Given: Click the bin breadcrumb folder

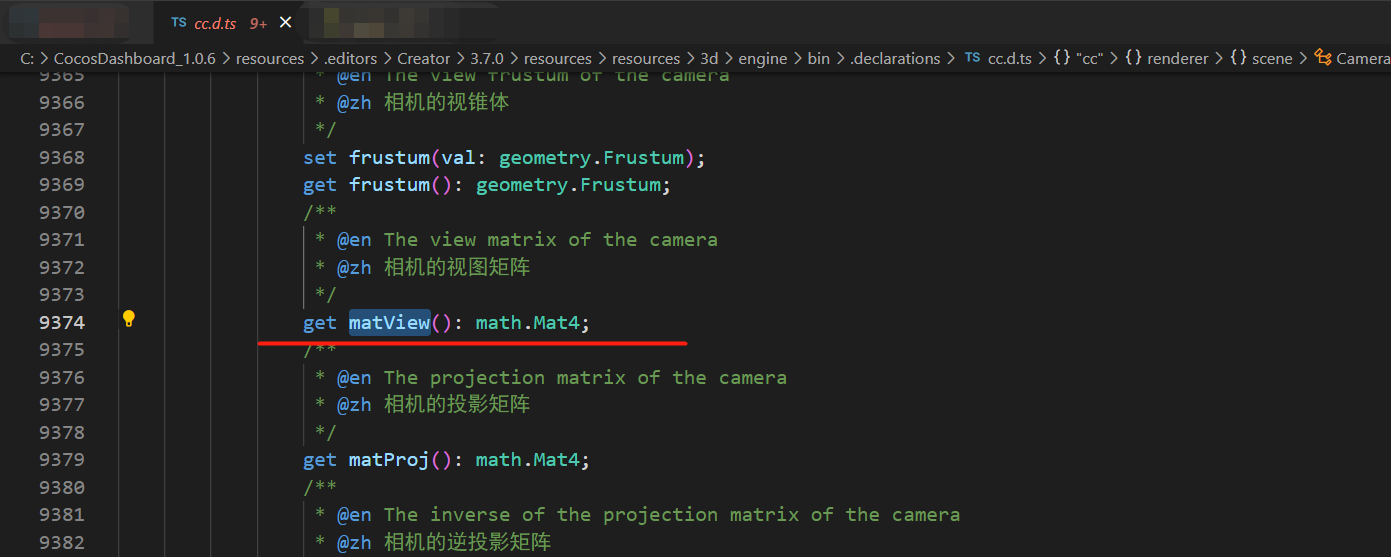Looking at the screenshot, I should click(818, 58).
